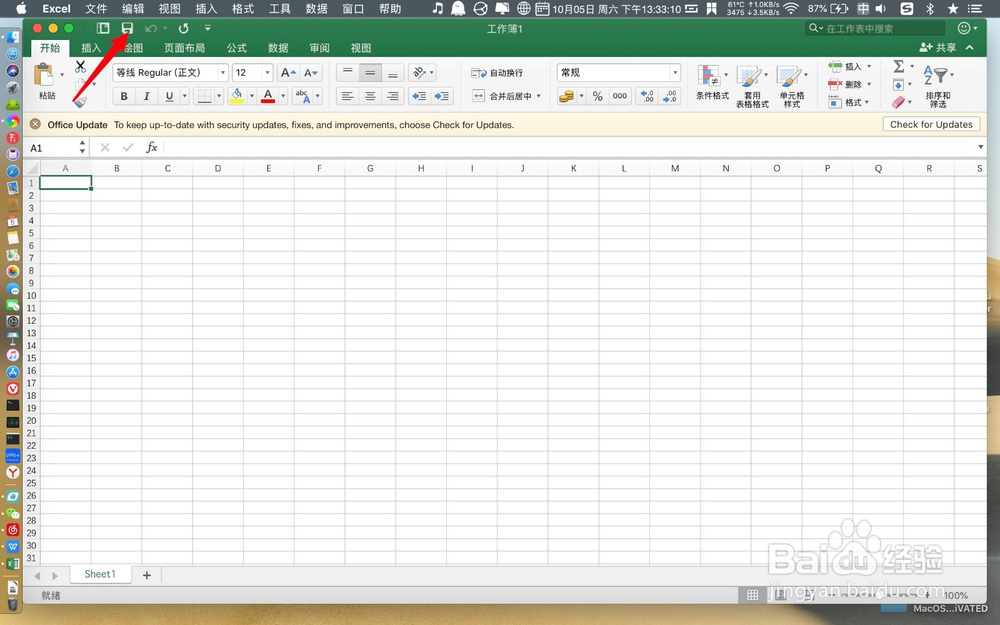
Task: Align text right
Action: pos(393,96)
